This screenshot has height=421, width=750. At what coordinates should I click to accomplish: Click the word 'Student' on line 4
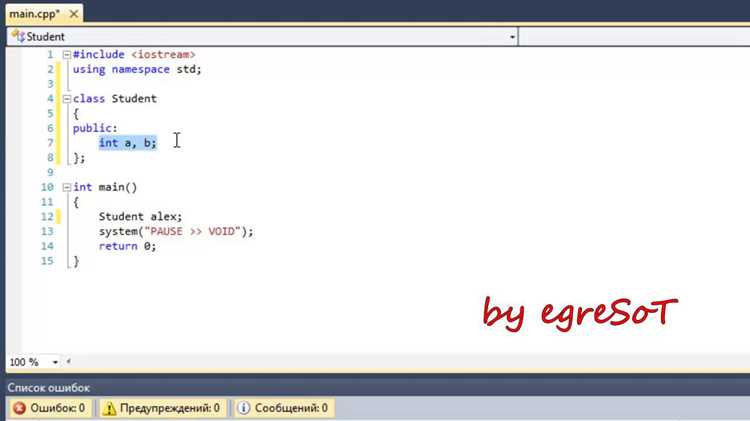click(134, 99)
